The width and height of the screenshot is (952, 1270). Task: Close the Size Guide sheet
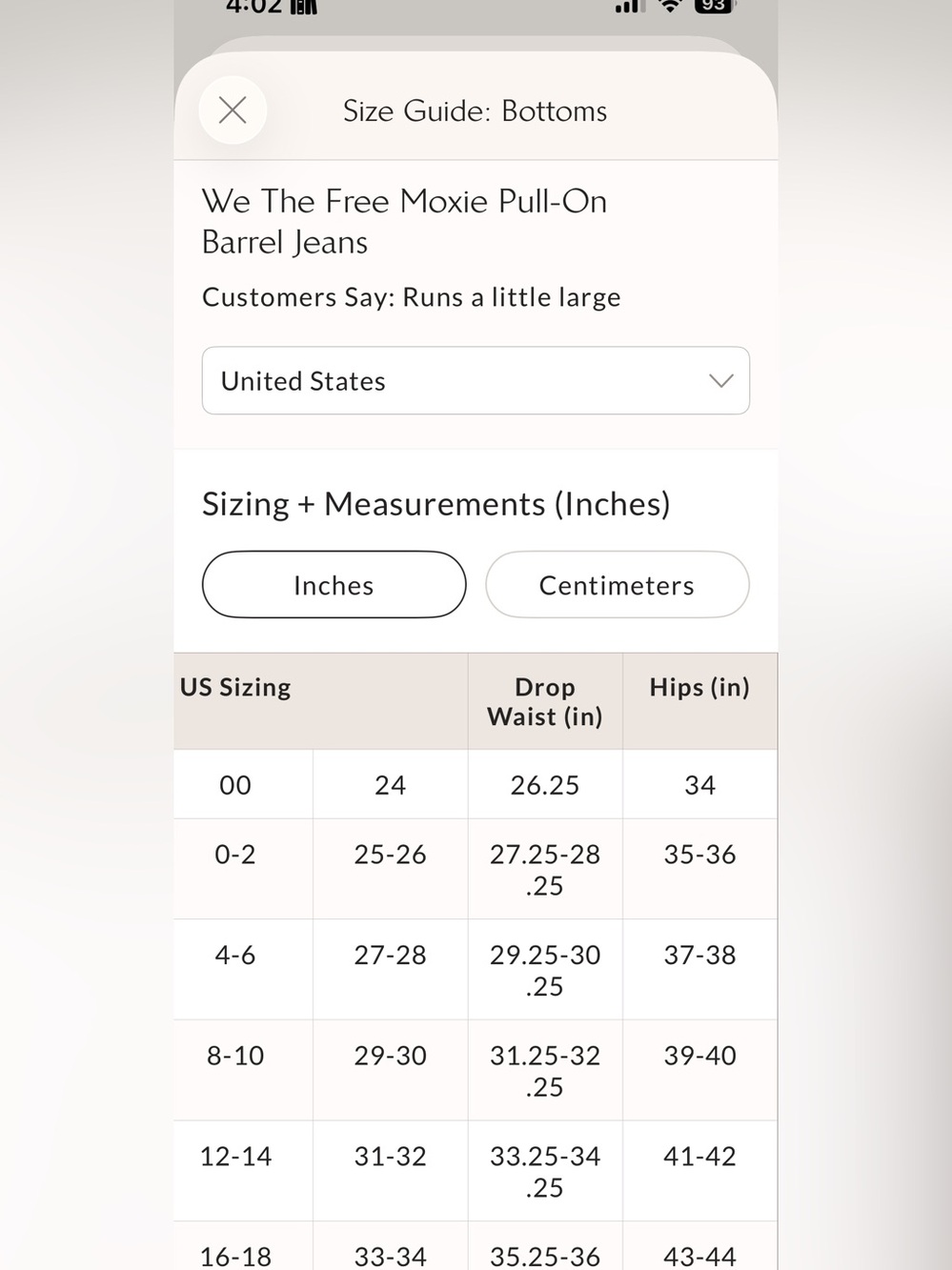[x=233, y=111]
